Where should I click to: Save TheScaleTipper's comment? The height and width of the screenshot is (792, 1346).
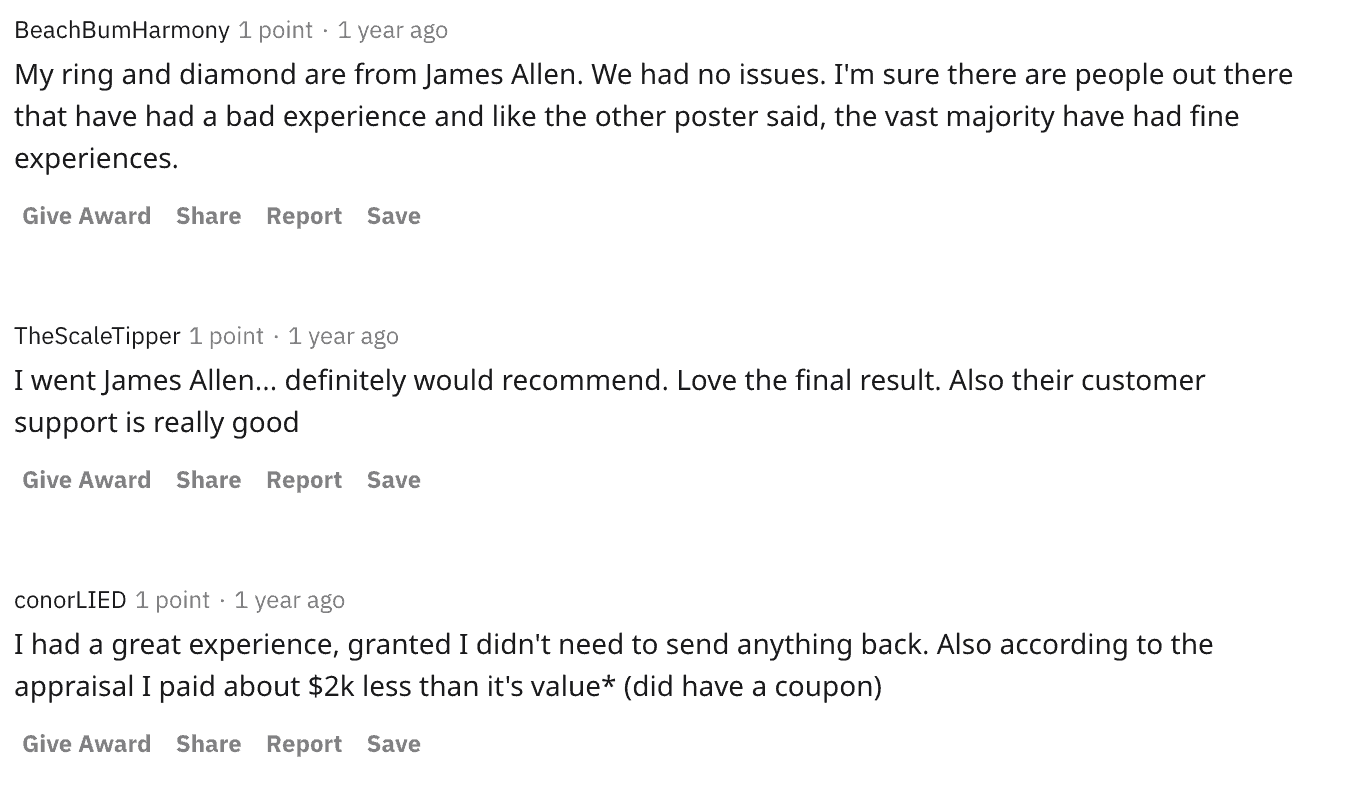pyautogui.click(x=393, y=480)
